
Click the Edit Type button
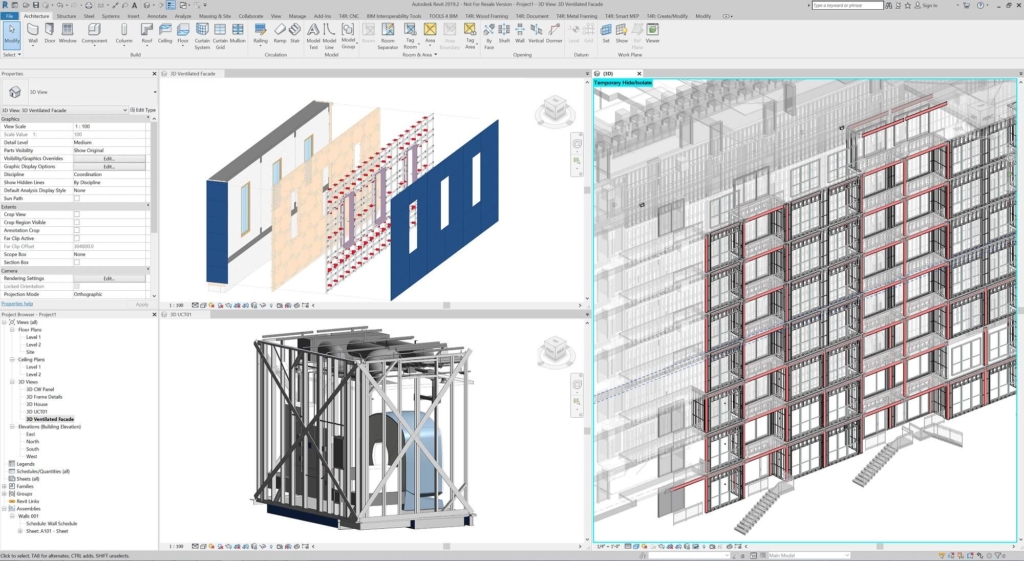coord(143,110)
